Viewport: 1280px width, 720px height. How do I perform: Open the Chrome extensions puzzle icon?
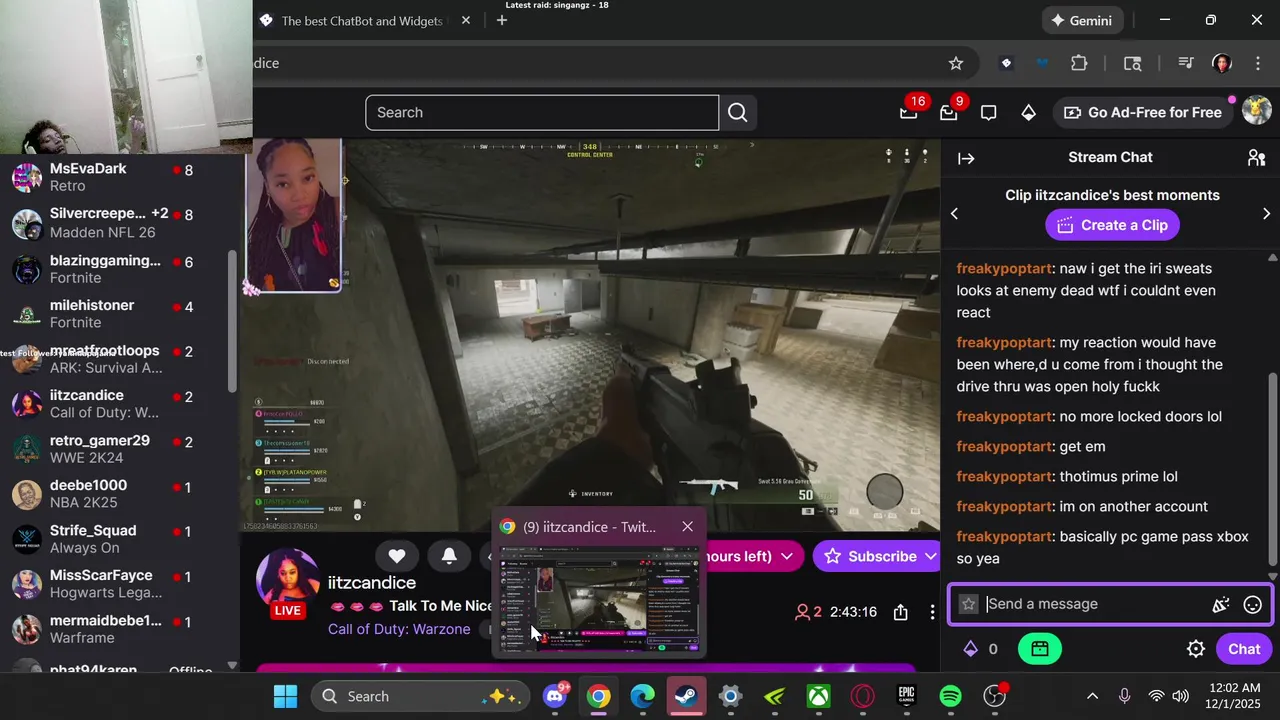pyautogui.click(x=1079, y=63)
